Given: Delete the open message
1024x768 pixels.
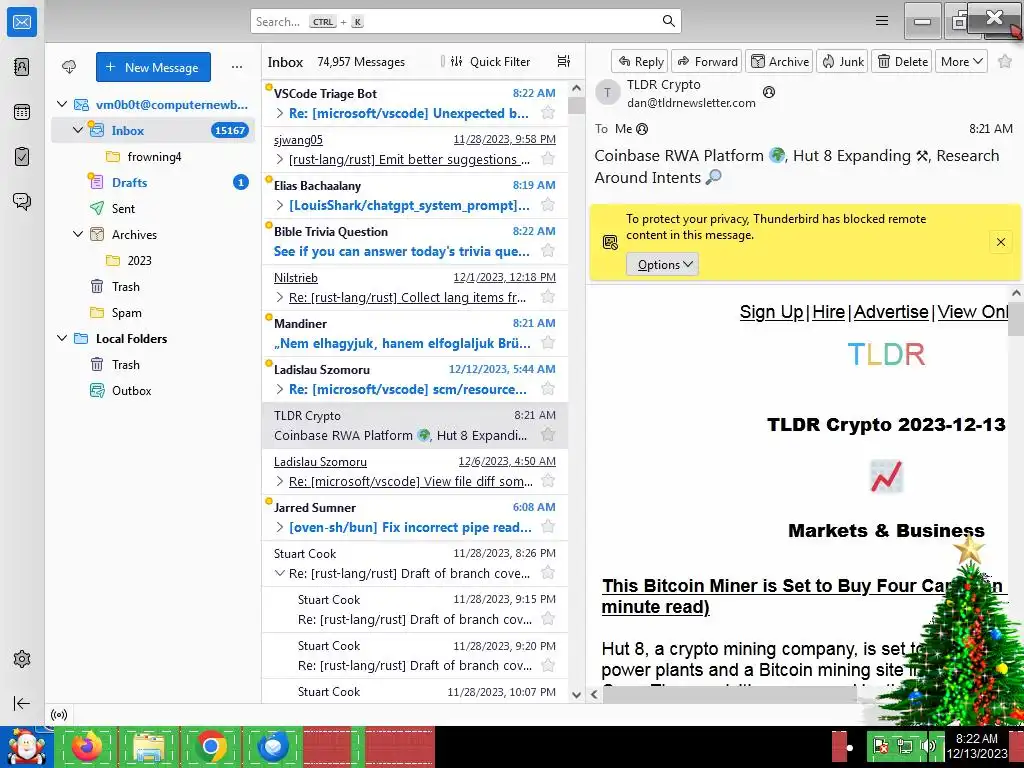Looking at the screenshot, I should pos(901,61).
